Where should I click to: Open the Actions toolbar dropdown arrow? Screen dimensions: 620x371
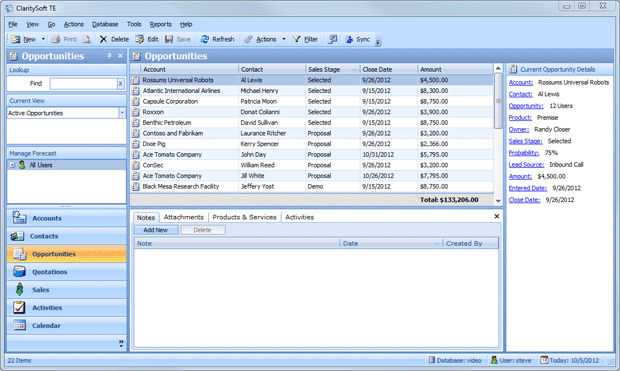[284, 39]
